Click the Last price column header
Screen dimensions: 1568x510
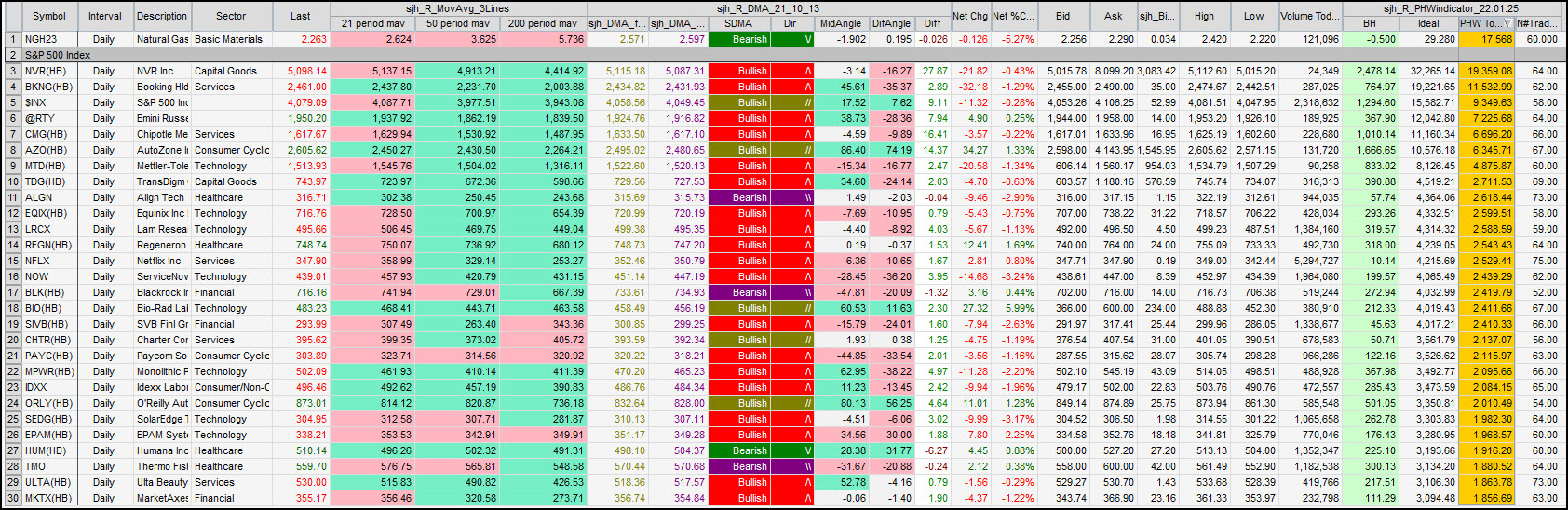point(301,16)
